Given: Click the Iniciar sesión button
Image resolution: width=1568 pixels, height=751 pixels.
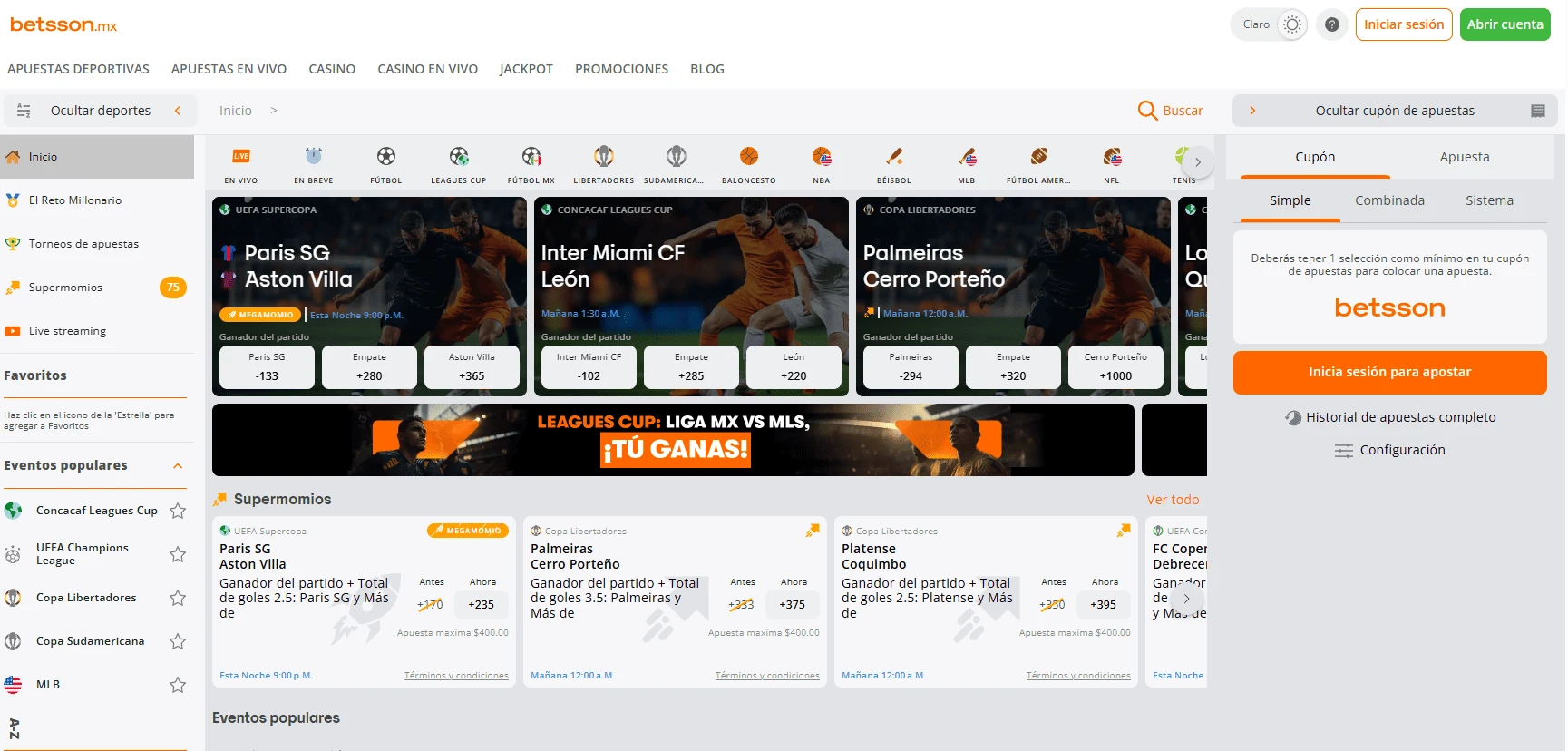Looking at the screenshot, I should point(1404,24).
